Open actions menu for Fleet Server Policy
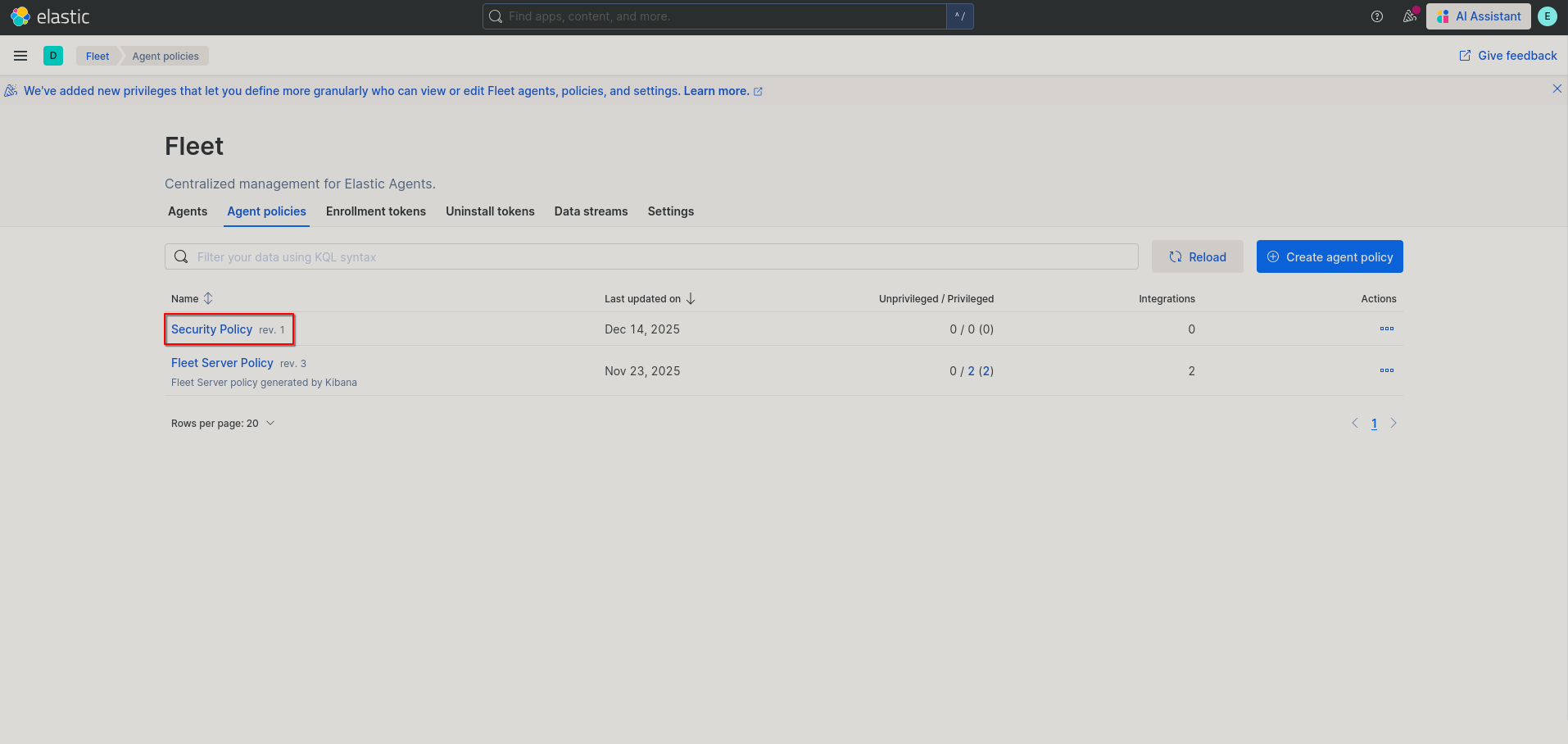 pos(1387,370)
